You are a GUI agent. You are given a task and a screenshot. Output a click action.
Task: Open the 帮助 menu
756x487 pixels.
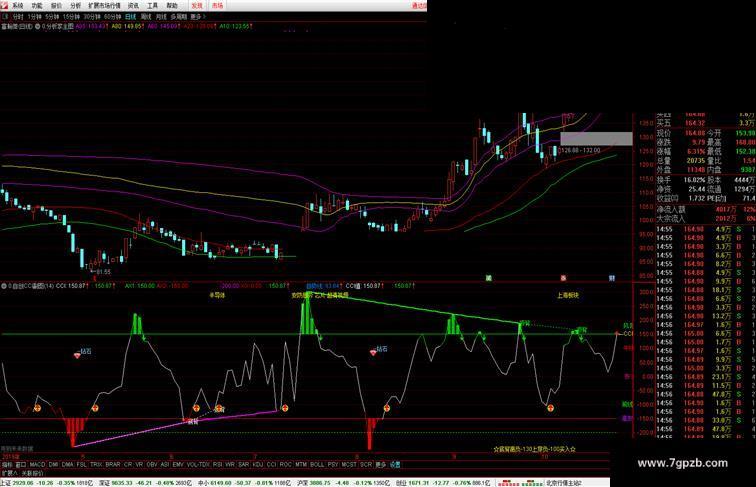172,6
